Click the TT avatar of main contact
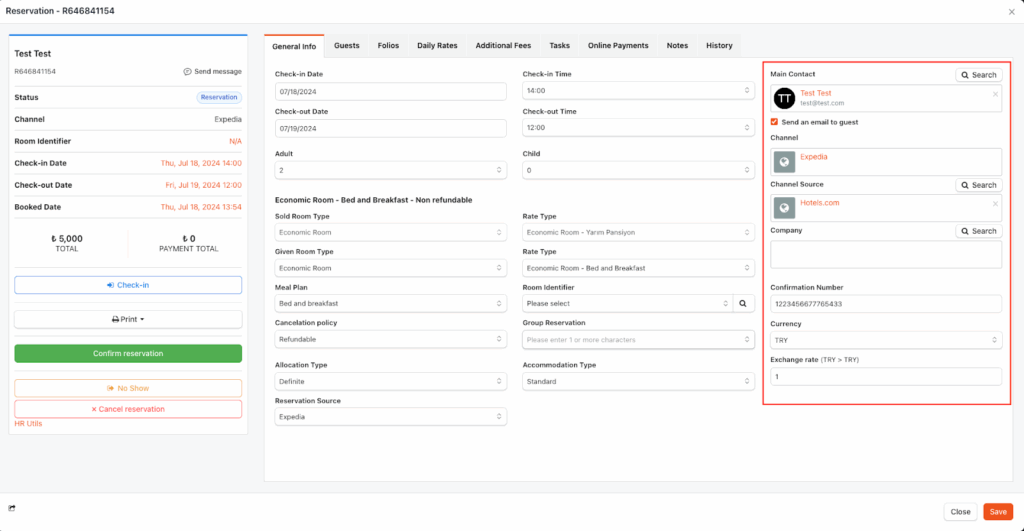1024x531 pixels. 785,98
